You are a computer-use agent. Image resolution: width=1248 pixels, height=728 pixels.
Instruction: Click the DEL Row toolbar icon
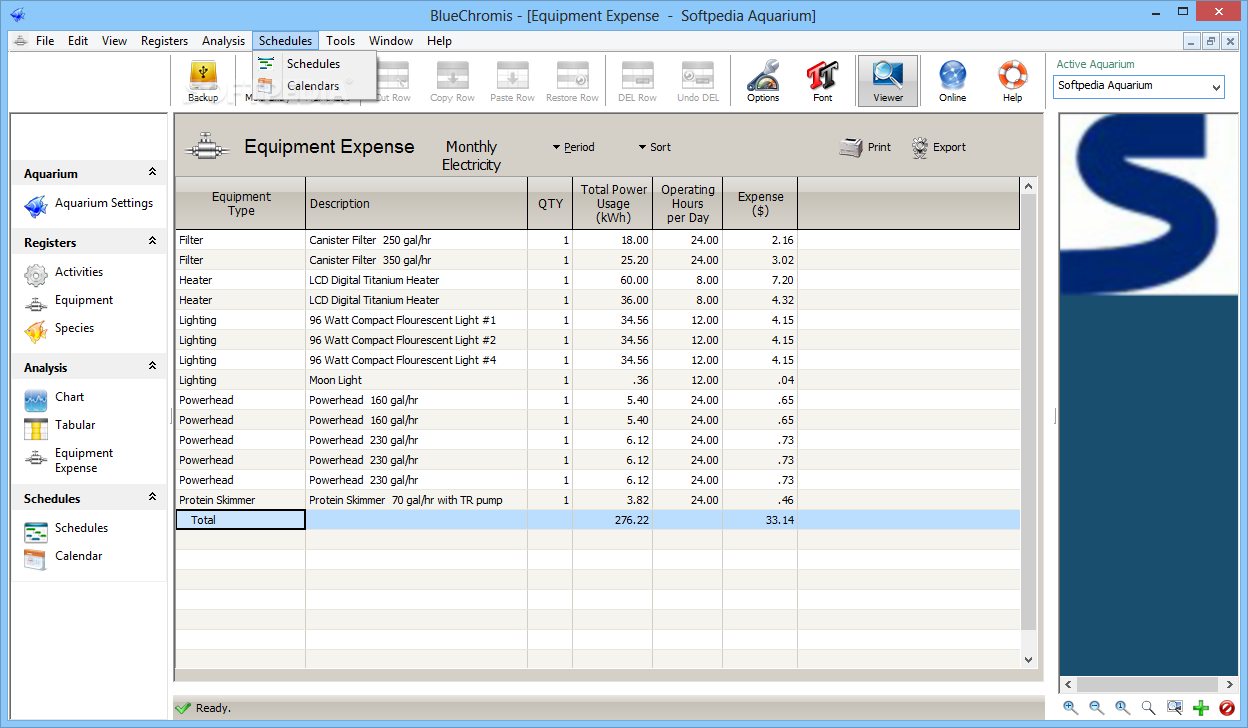637,81
